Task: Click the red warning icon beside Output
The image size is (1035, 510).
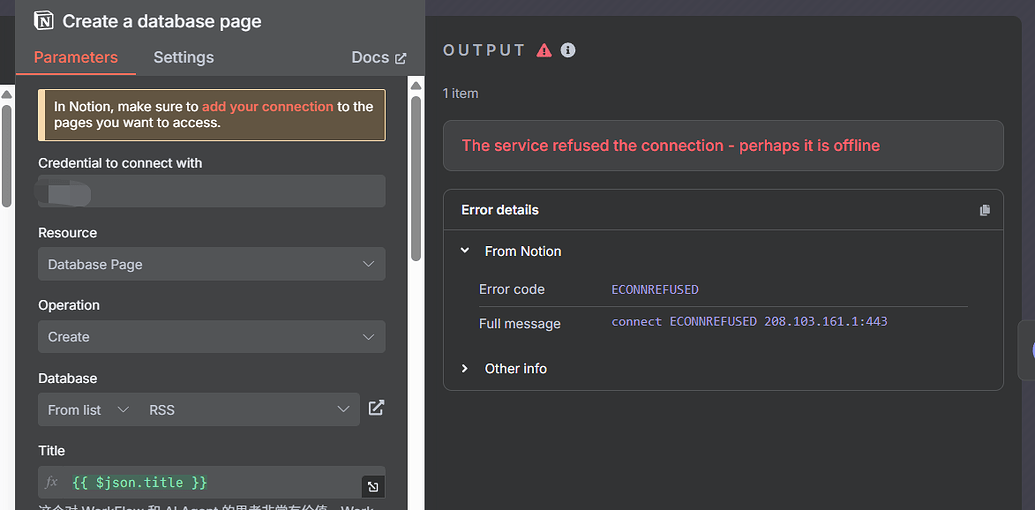Action: click(544, 50)
